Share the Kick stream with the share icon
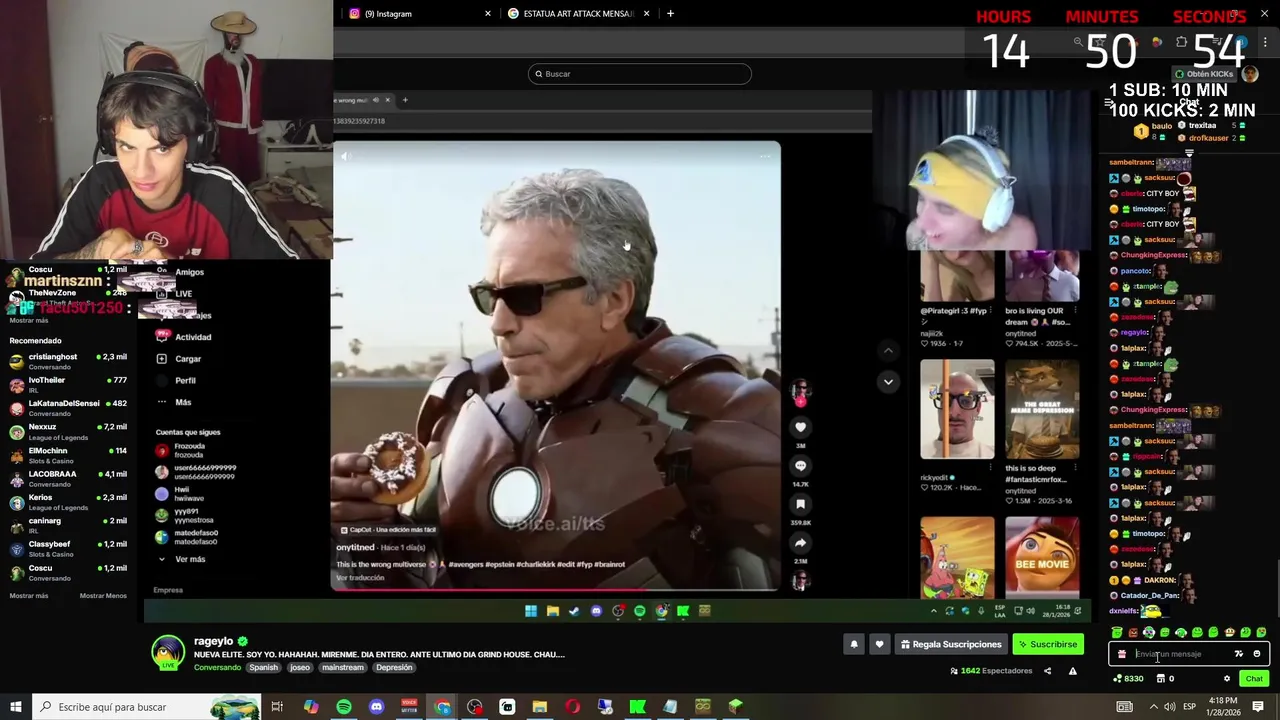 coord(1047,671)
